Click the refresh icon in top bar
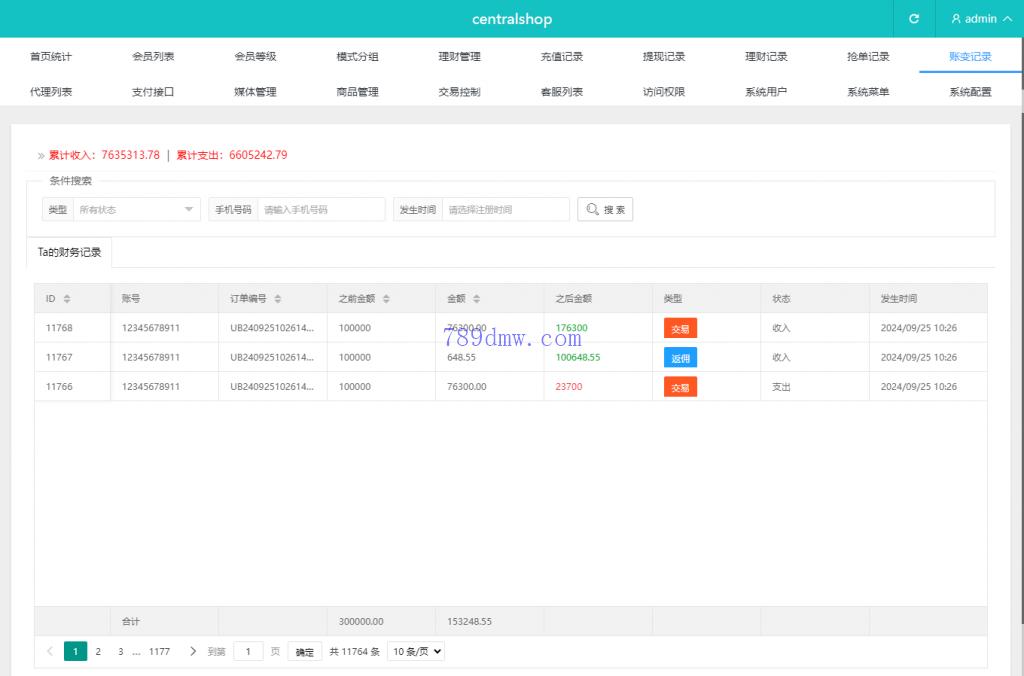 tap(913, 19)
